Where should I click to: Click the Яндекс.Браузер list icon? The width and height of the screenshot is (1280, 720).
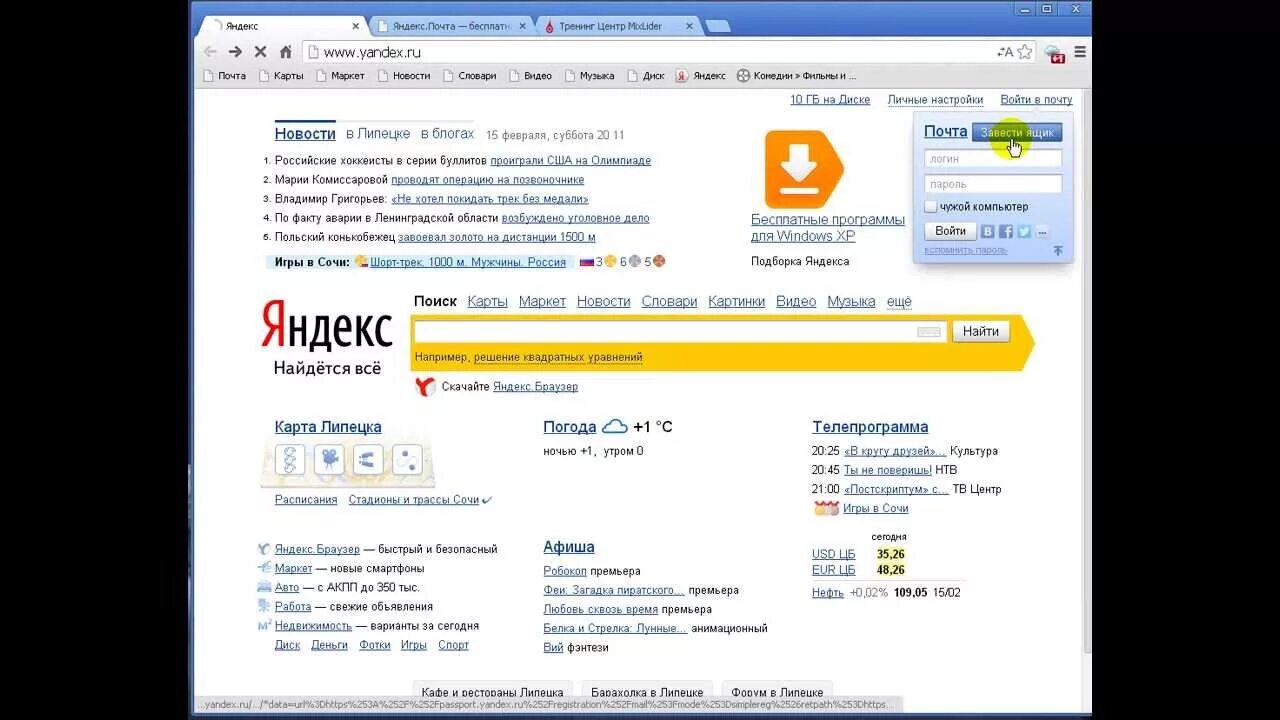264,549
